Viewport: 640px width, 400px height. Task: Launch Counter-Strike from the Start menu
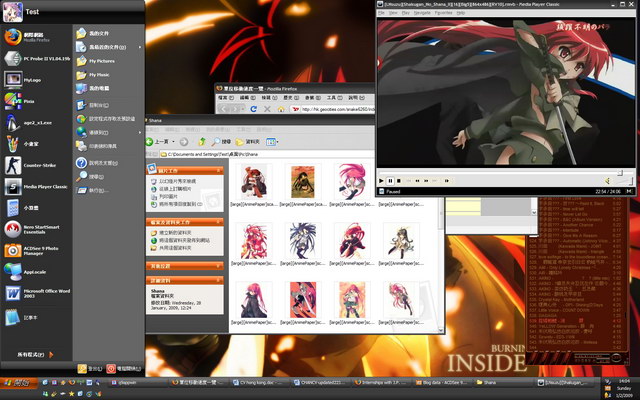point(31,165)
